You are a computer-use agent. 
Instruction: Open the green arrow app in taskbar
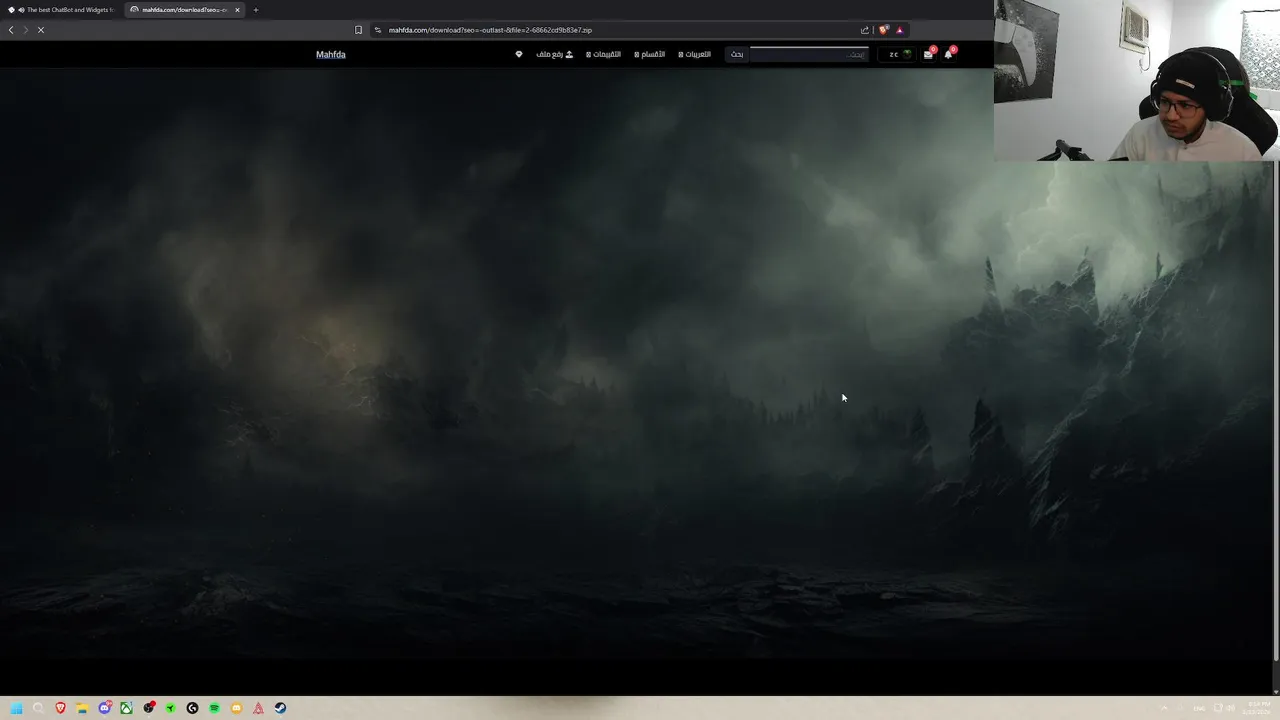coord(170,708)
